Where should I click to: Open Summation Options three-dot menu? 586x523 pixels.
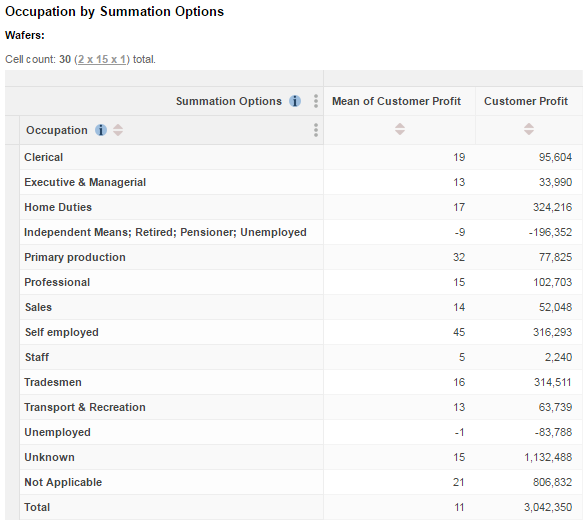pyautogui.click(x=316, y=101)
